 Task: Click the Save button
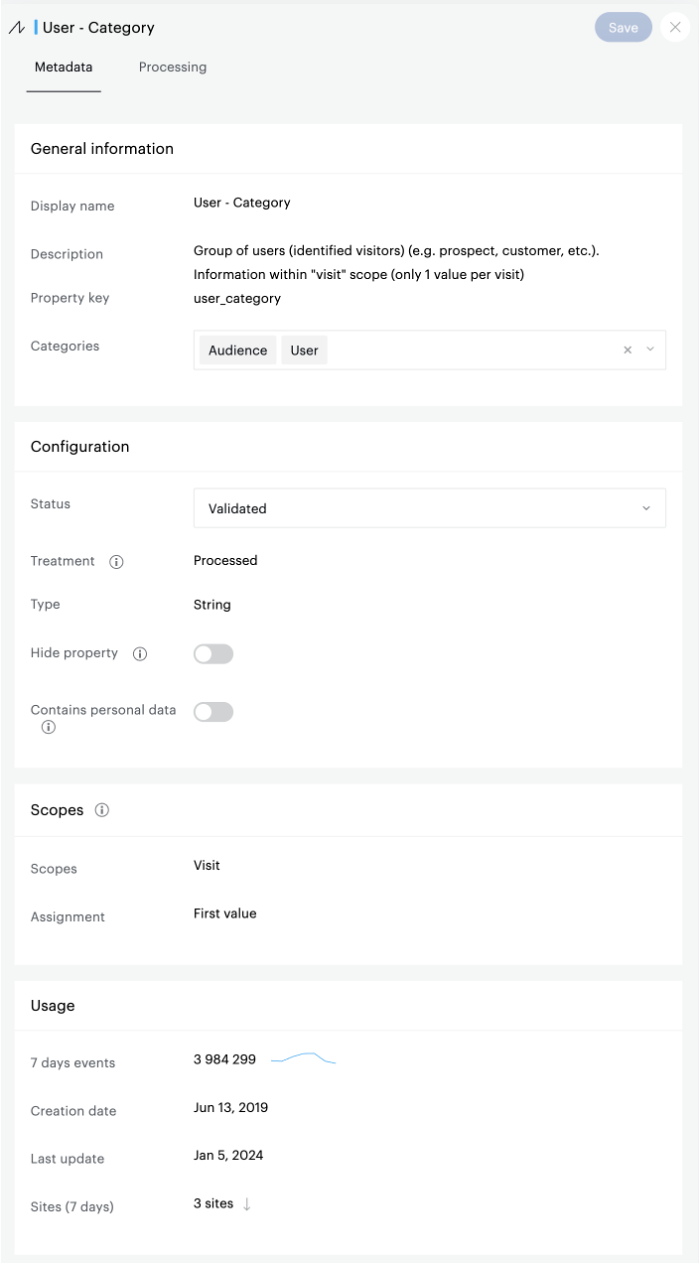623,27
